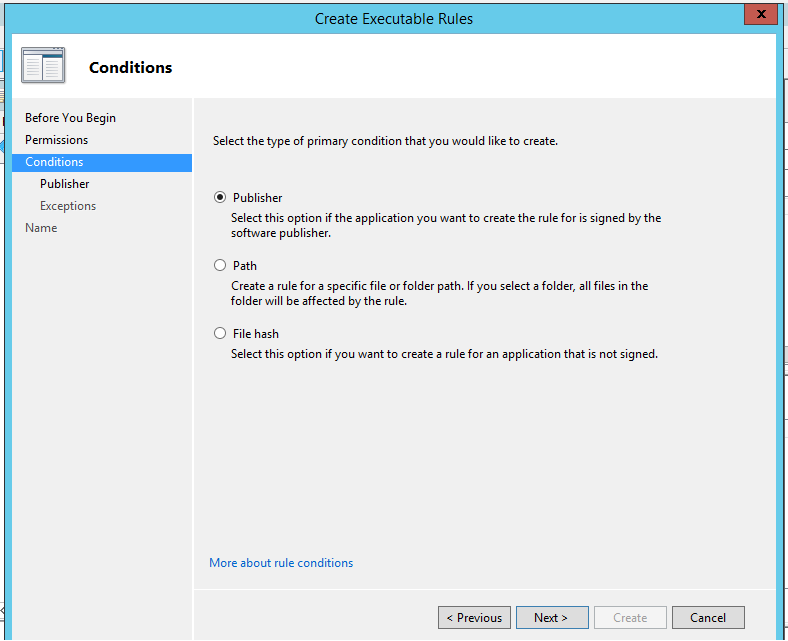The height and width of the screenshot is (641, 788).
Task: Open More about rule conditions link
Action: pos(281,563)
